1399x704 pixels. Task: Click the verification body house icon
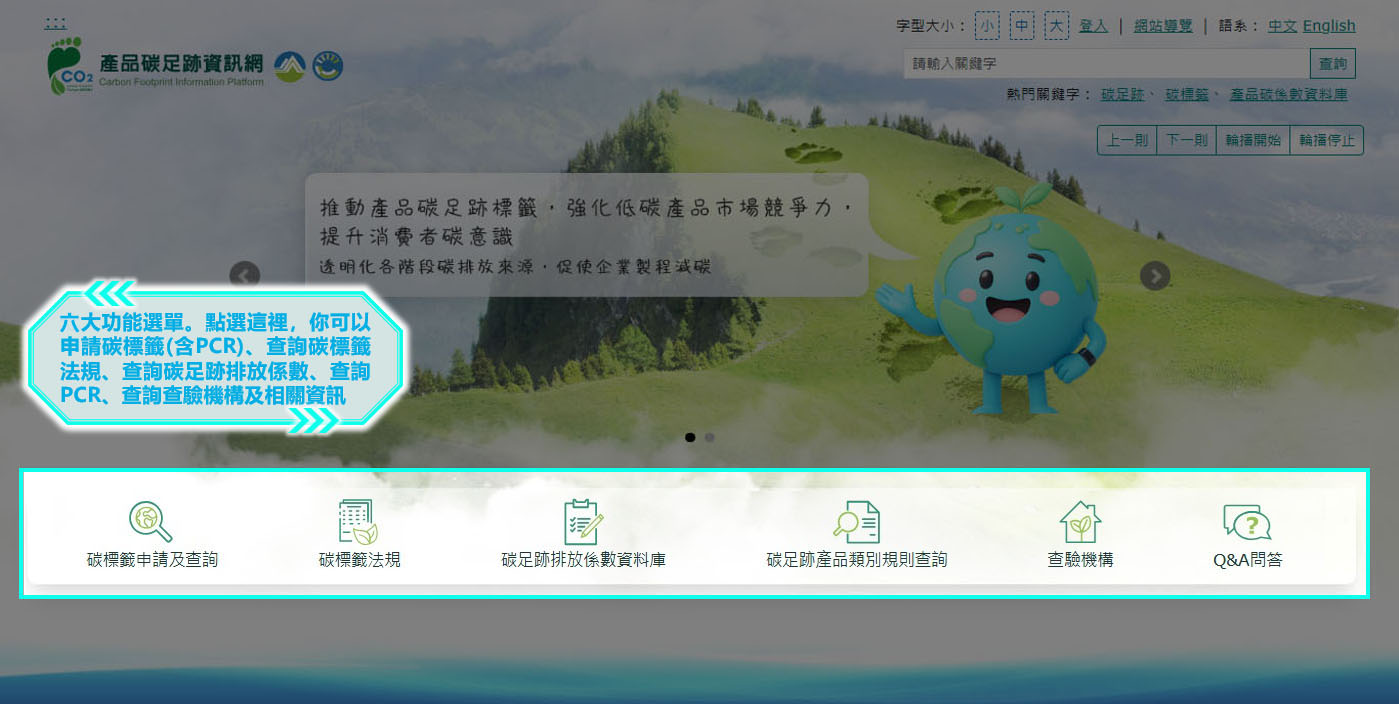tap(1080, 521)
